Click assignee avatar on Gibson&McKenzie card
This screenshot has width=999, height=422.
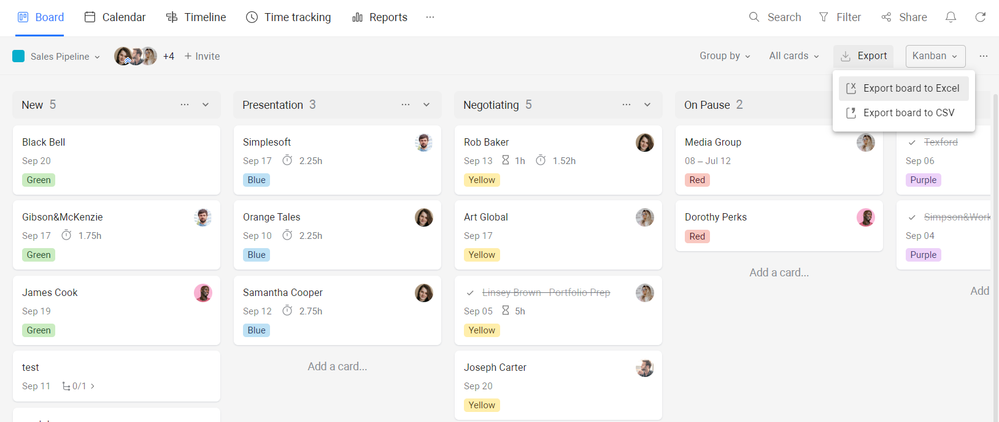click(203, 217)
